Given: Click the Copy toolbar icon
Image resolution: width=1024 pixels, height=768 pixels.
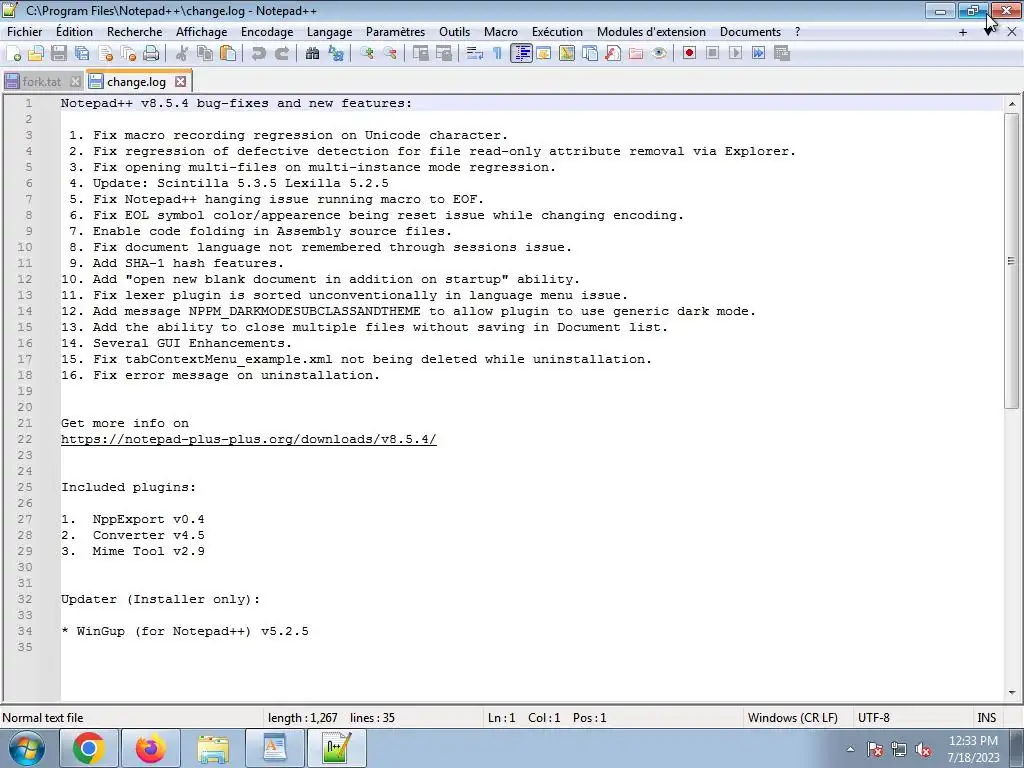Looking at the screenshot, I should click(205, 54).
